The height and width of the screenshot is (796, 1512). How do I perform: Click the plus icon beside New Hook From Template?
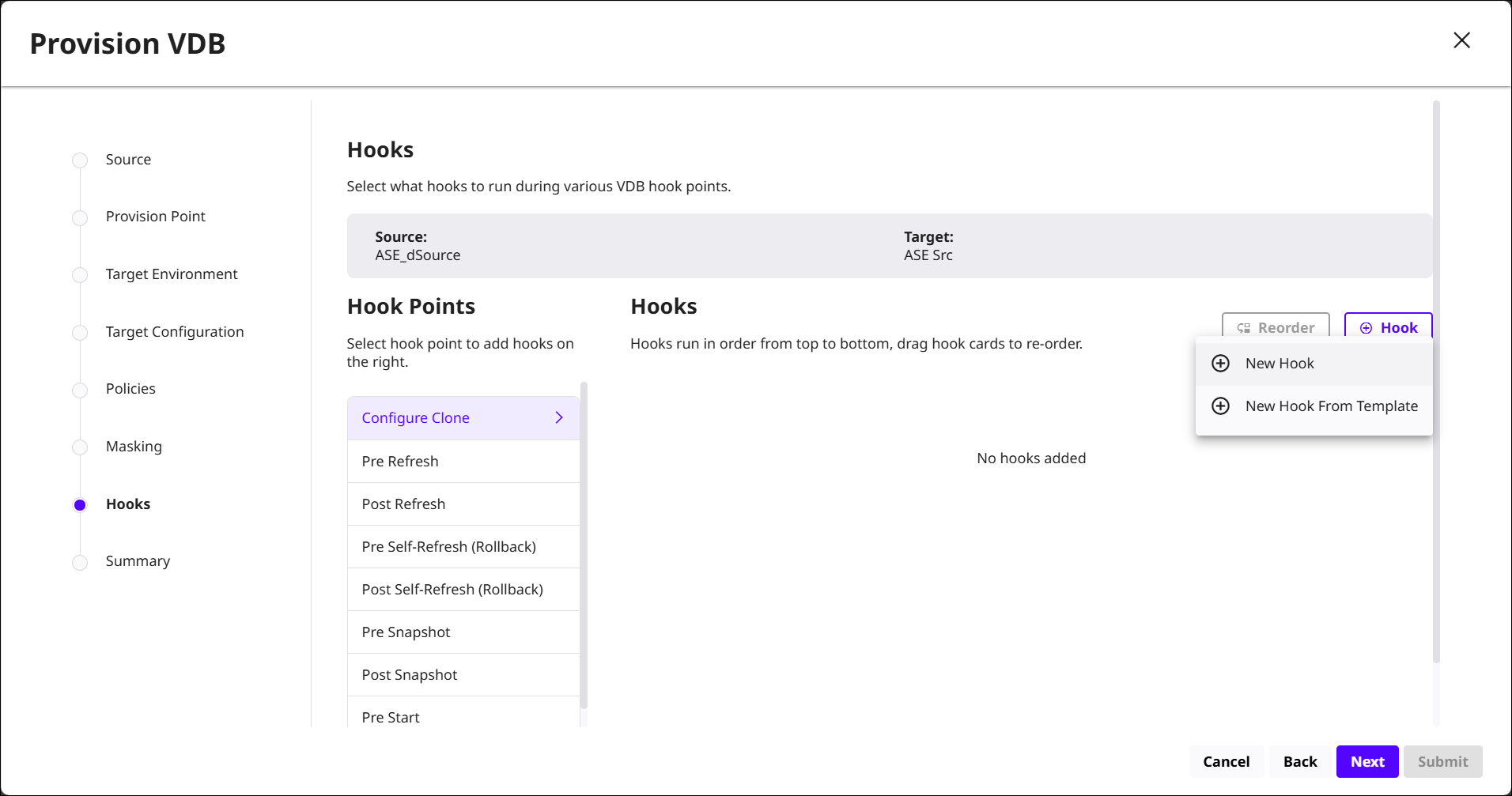point(1220,406)
